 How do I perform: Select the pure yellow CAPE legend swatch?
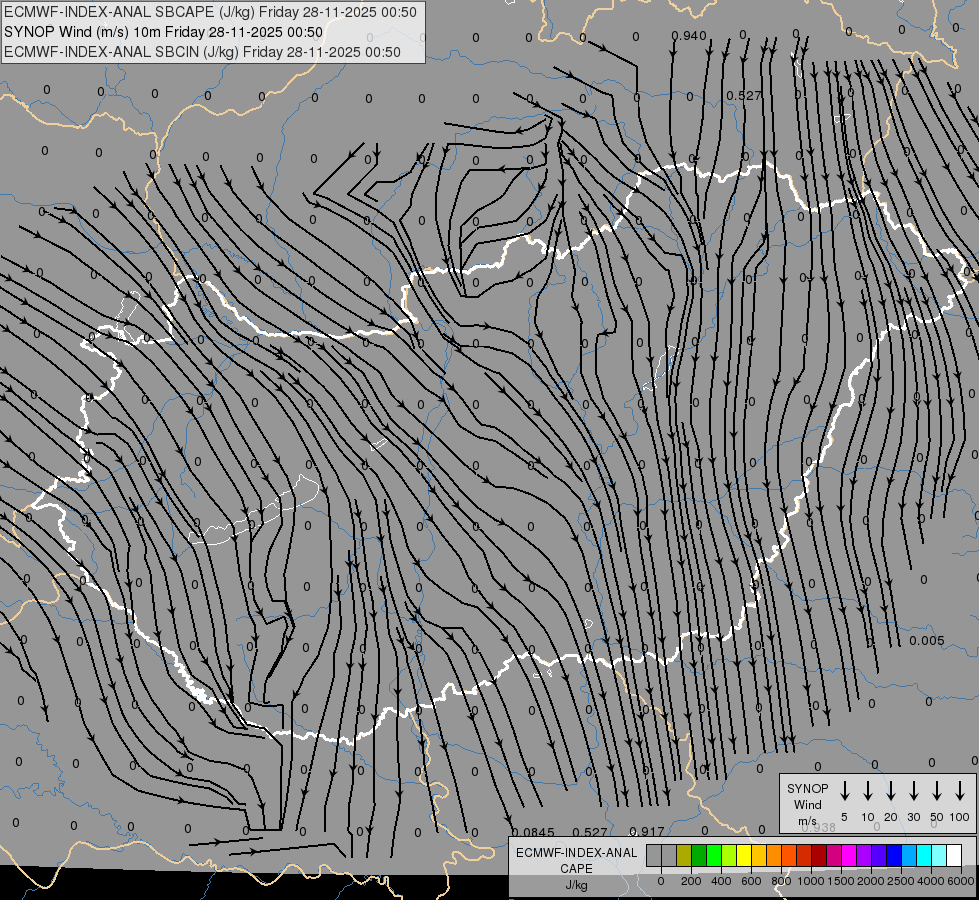744,855
